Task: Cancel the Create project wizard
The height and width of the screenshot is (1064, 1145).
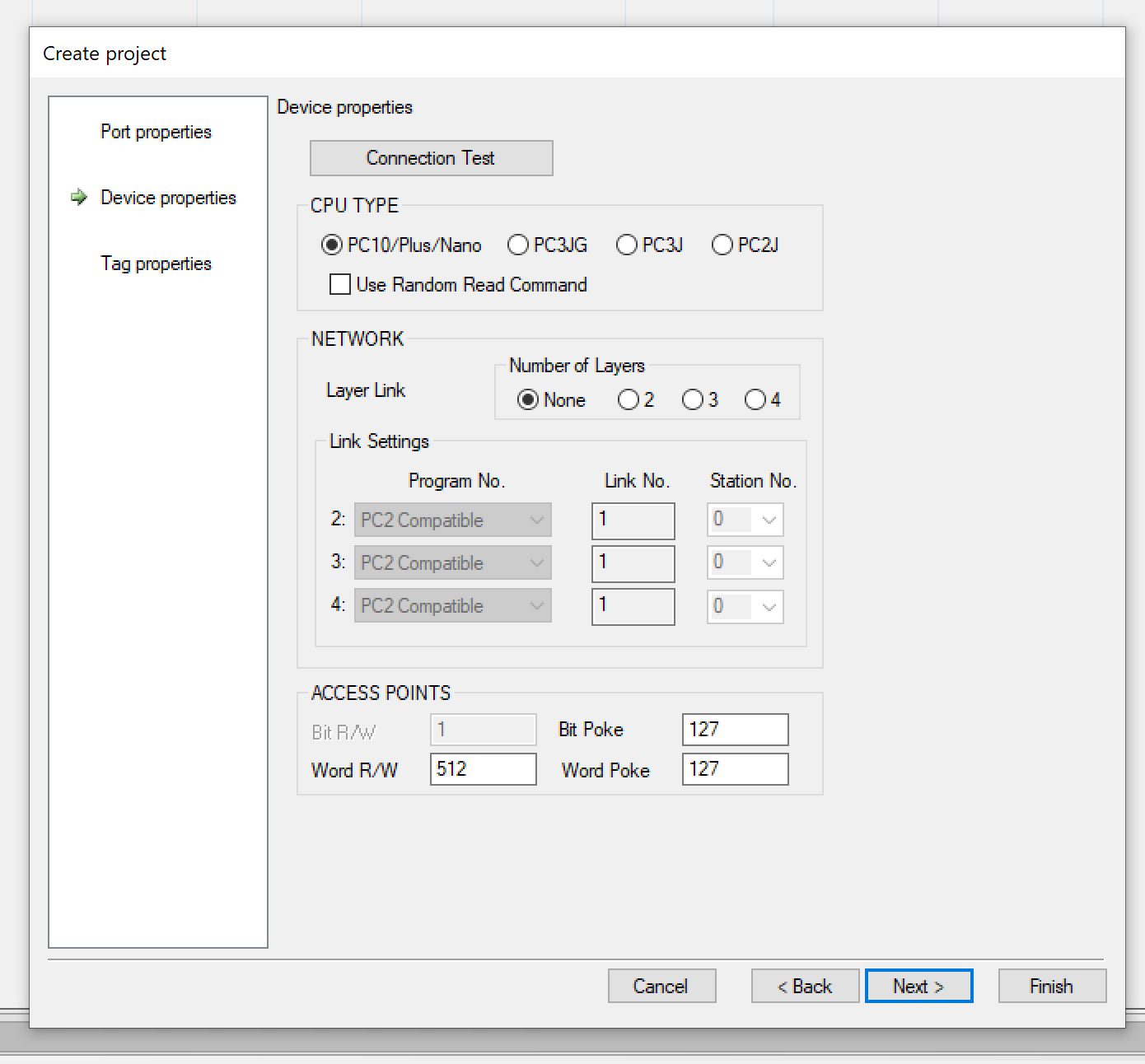Action: pos(661,987)
